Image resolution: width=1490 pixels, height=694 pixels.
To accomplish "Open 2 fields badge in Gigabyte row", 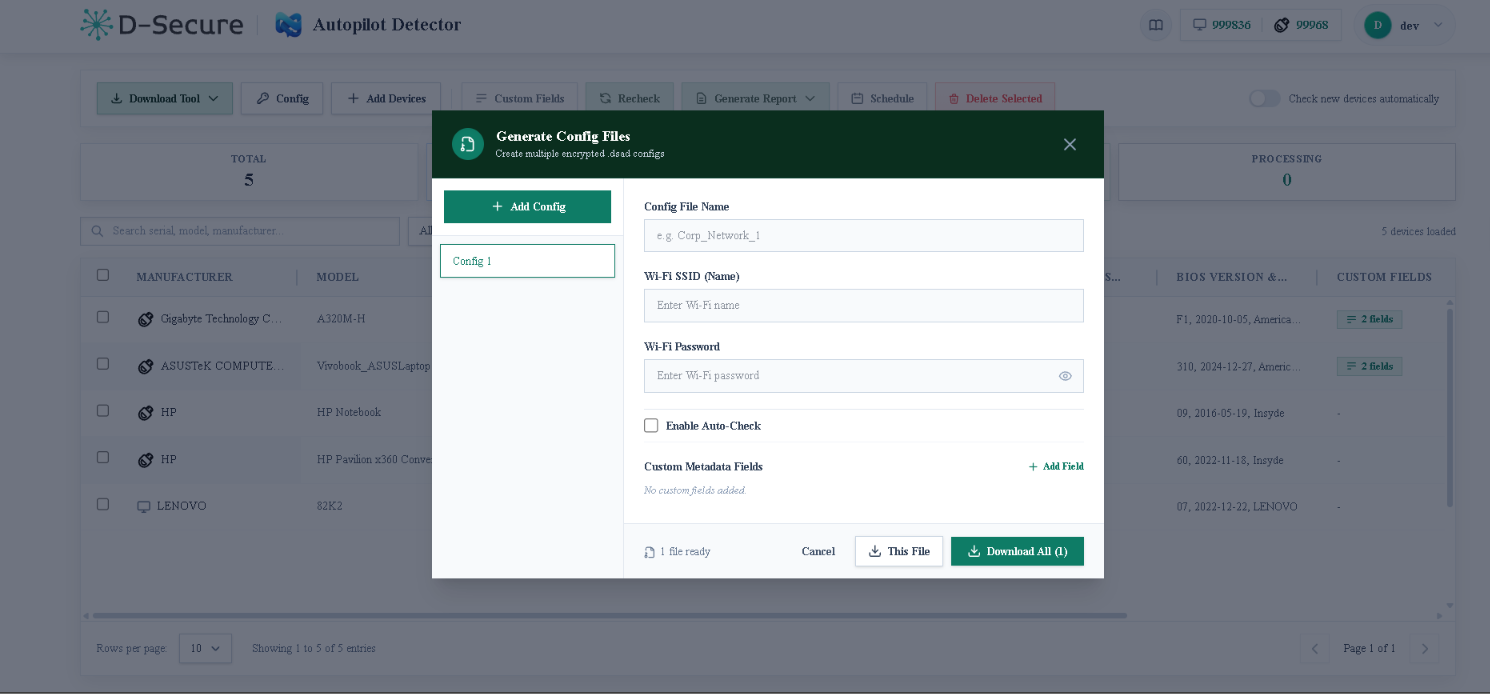I will 1370,320.
